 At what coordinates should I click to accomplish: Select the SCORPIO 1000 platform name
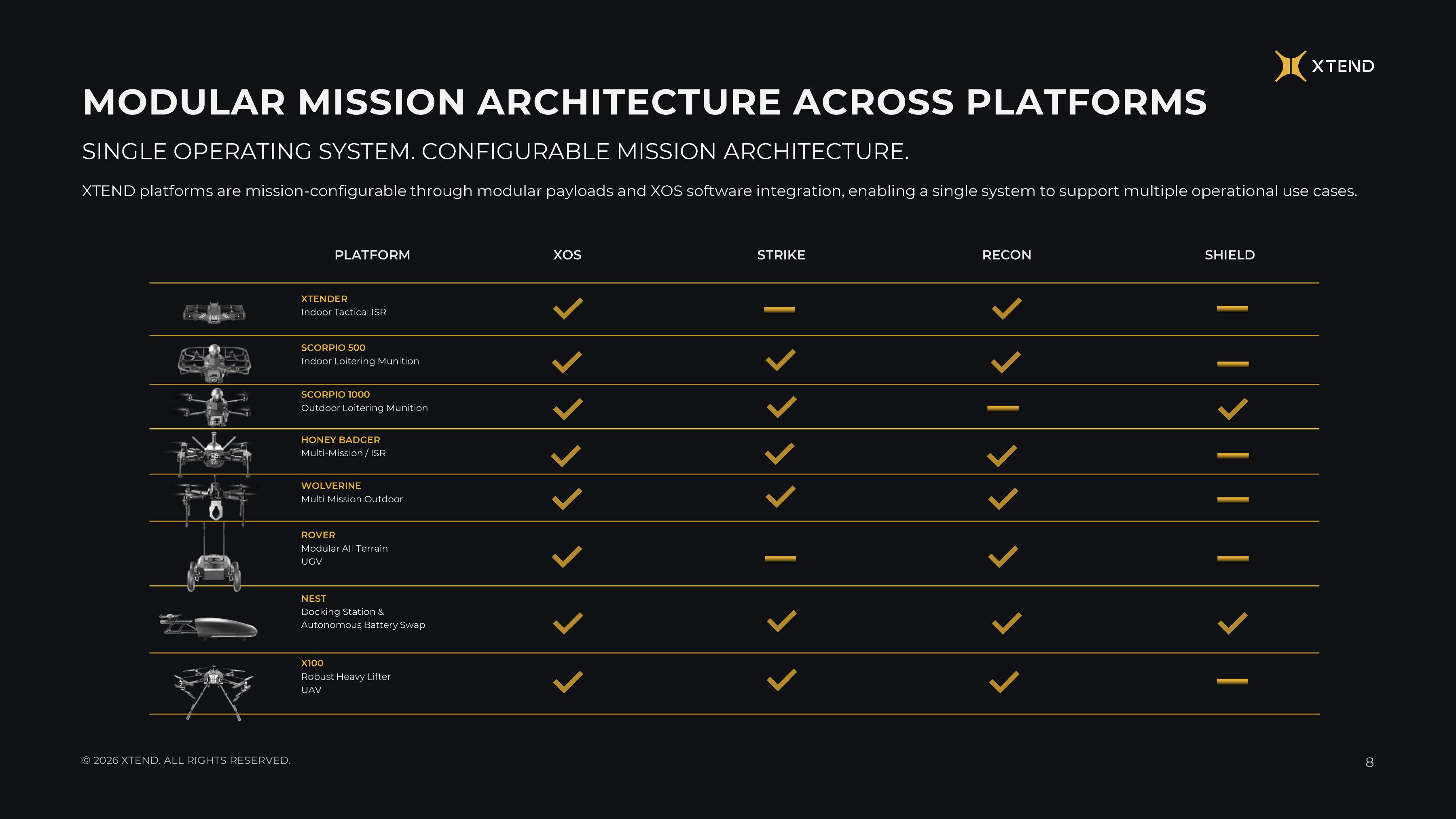click(x=336, y=394)
